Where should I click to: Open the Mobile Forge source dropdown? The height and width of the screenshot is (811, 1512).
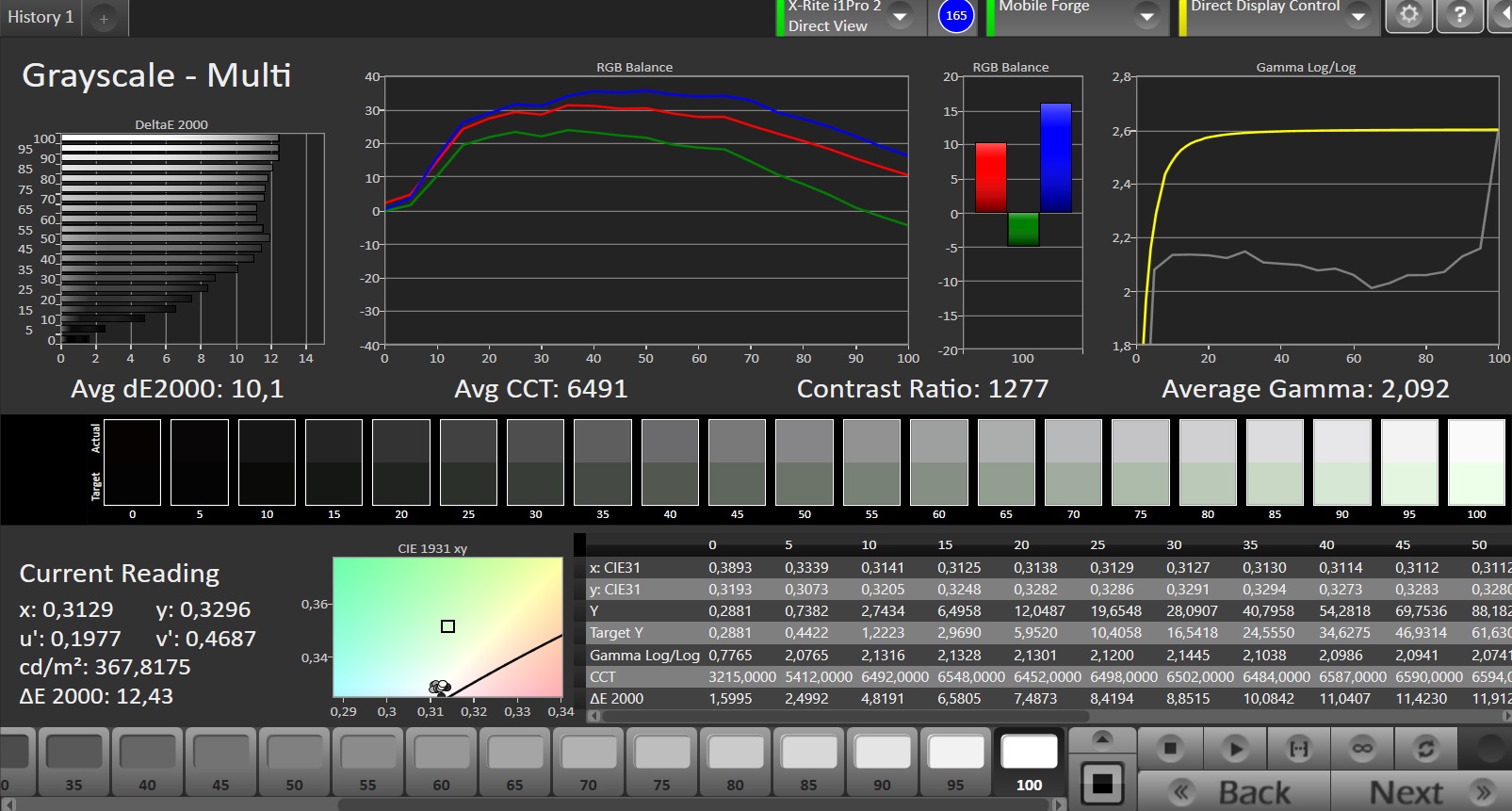pyautogui.click(x=1146, y=17)
